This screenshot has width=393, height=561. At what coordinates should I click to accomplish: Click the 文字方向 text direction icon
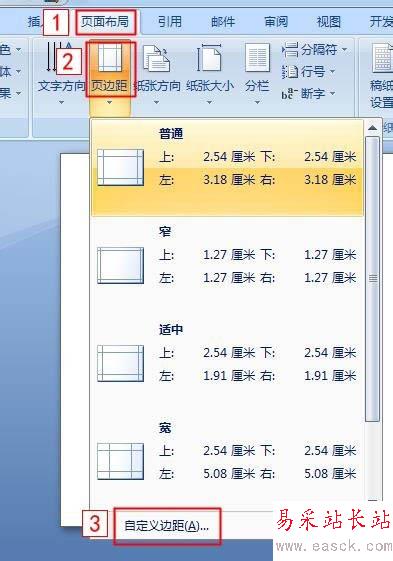(59, 57)
